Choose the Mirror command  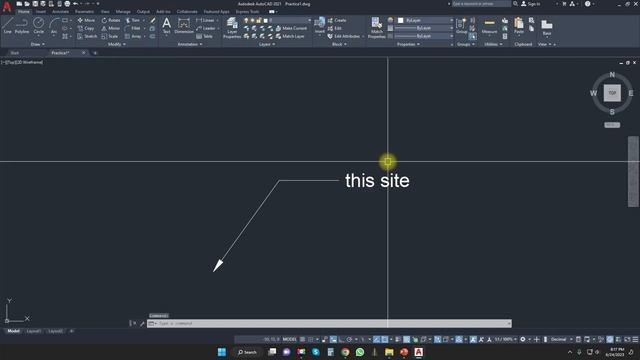[111, 28]
